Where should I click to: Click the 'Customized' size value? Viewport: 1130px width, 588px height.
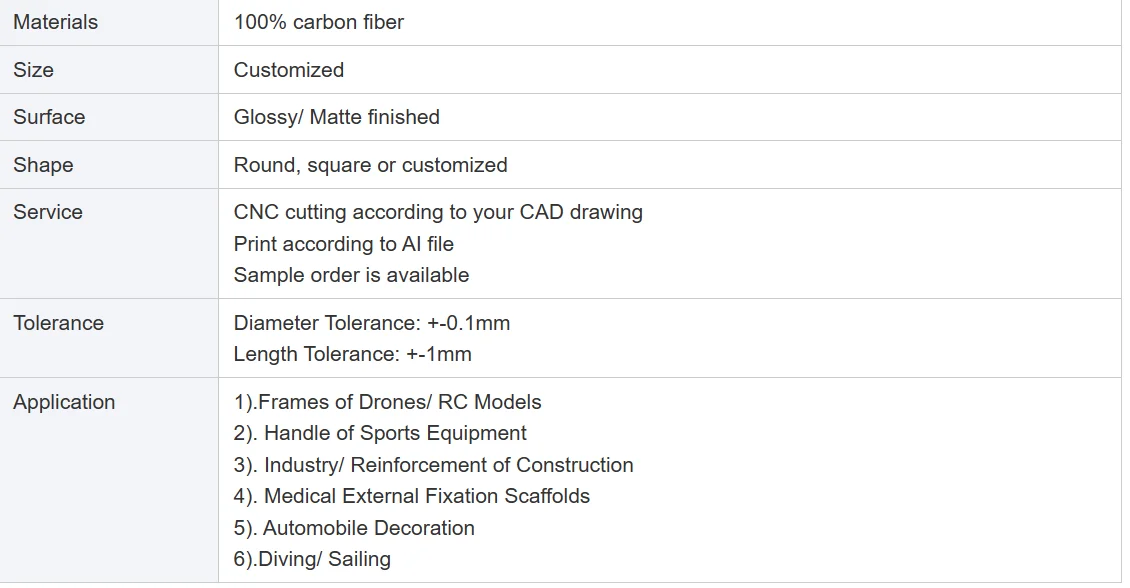(x=288, y=70)
